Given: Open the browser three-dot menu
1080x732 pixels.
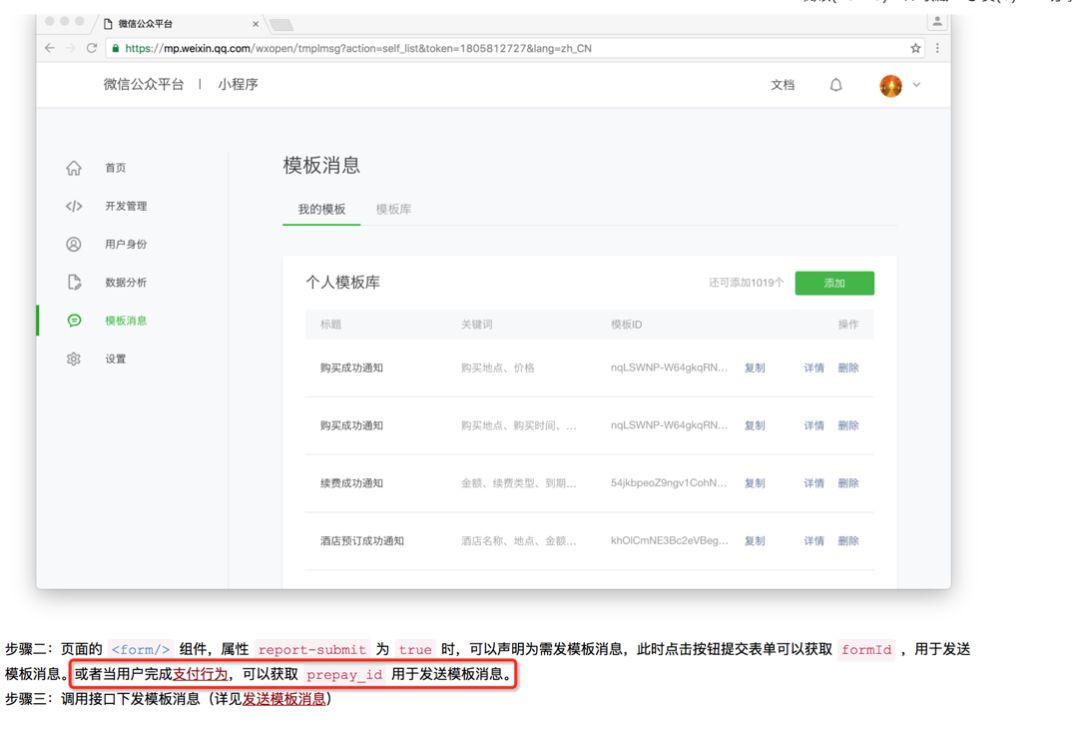Looking at the screenshot, I should point(937,48).
